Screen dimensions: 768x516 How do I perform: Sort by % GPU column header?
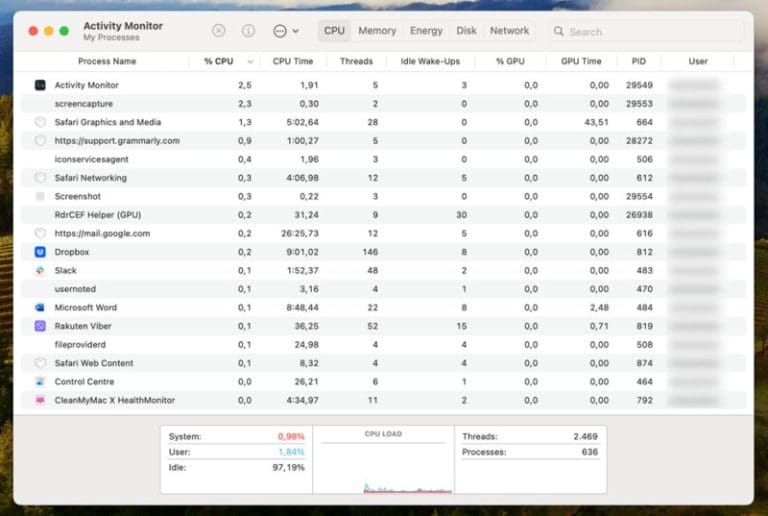tap(510, 61)
